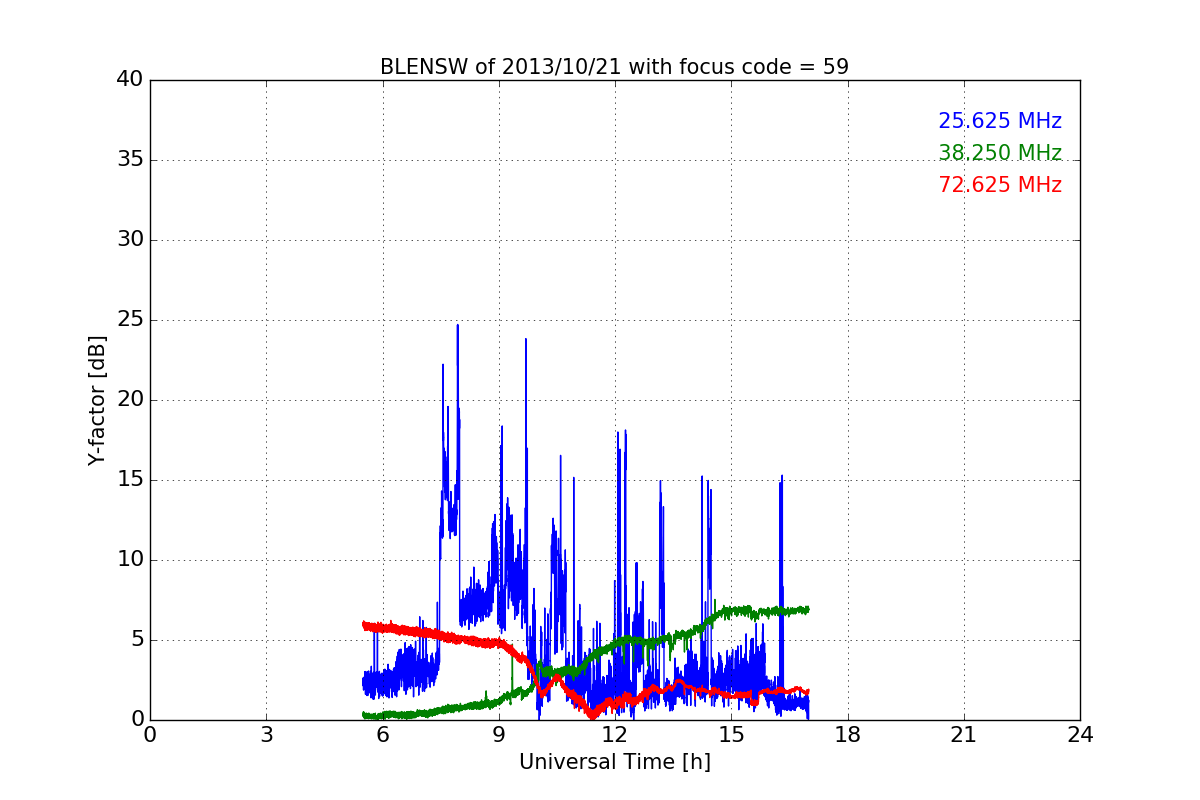Screen dimensions: 1200x800
Task: Click the y-axis tick label 20
Action: tap(130, 400)
